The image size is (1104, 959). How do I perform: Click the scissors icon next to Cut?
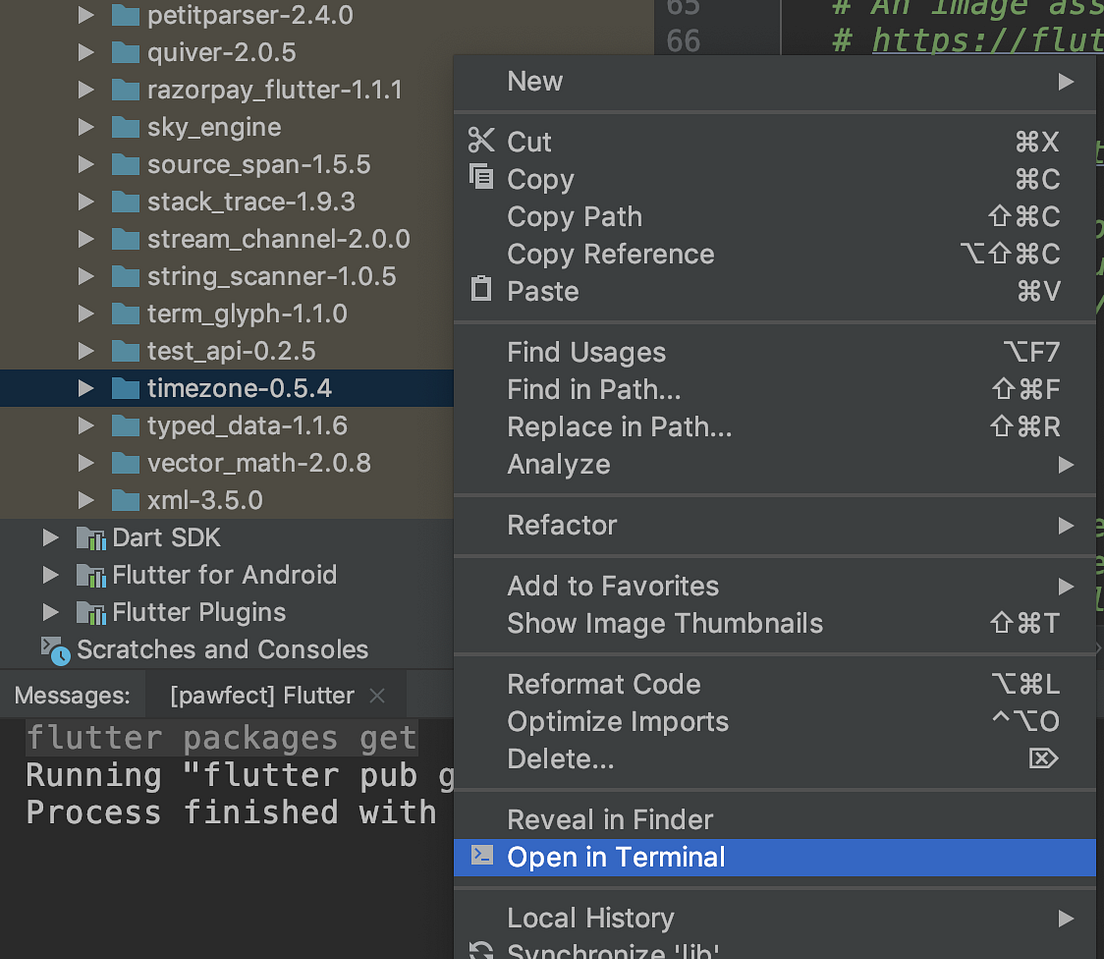pos(481,140)
